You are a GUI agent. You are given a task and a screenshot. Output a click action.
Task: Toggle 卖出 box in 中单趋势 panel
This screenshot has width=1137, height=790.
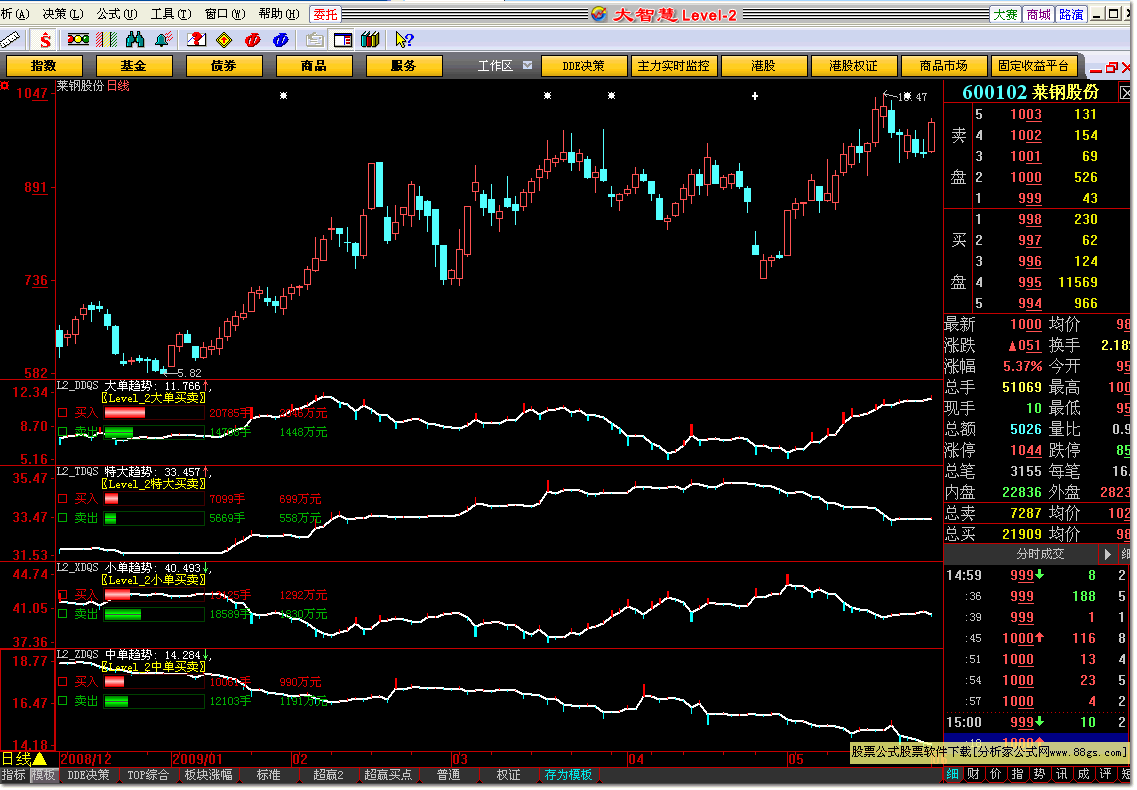point(62,701)
